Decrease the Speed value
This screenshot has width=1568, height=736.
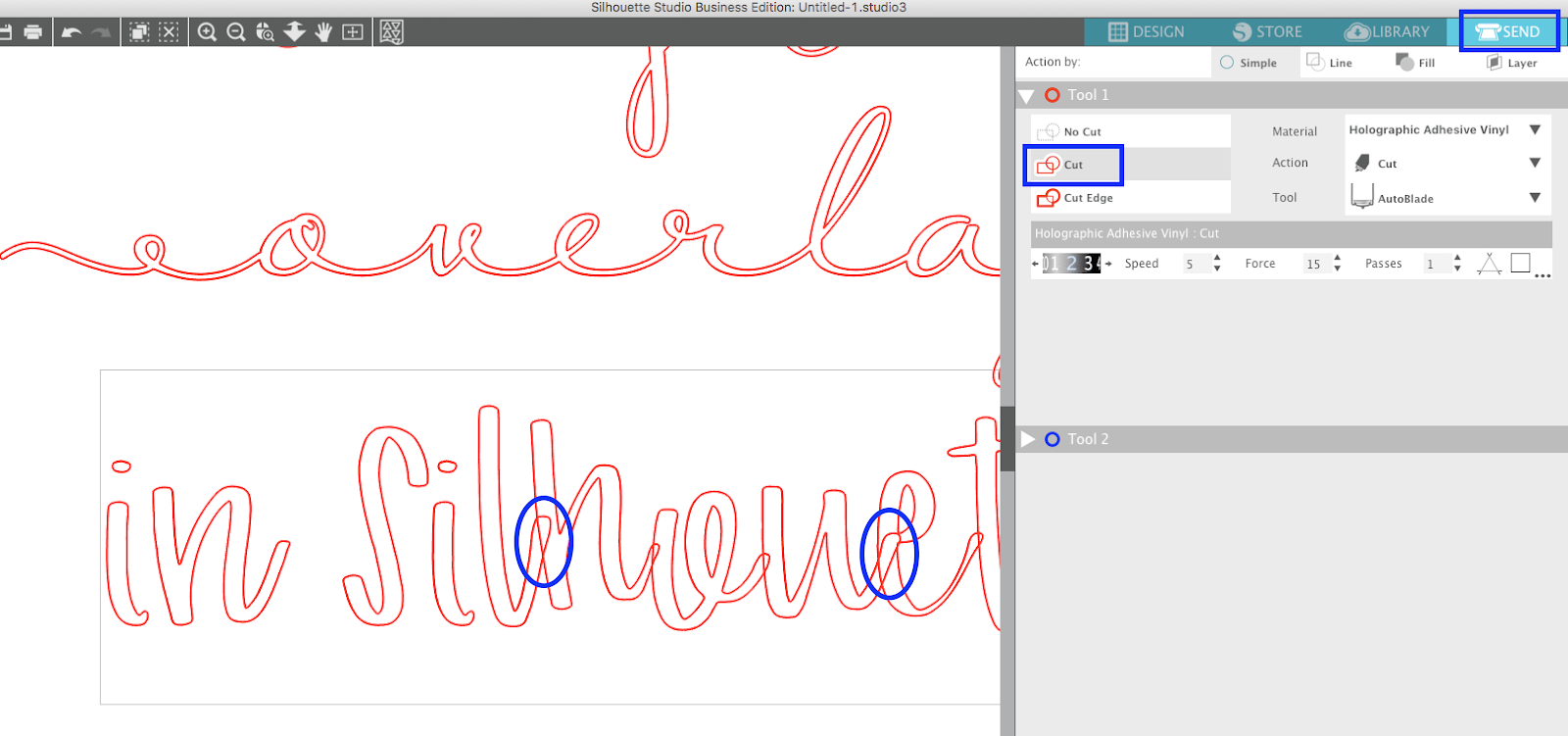(x=1217, y=268)
